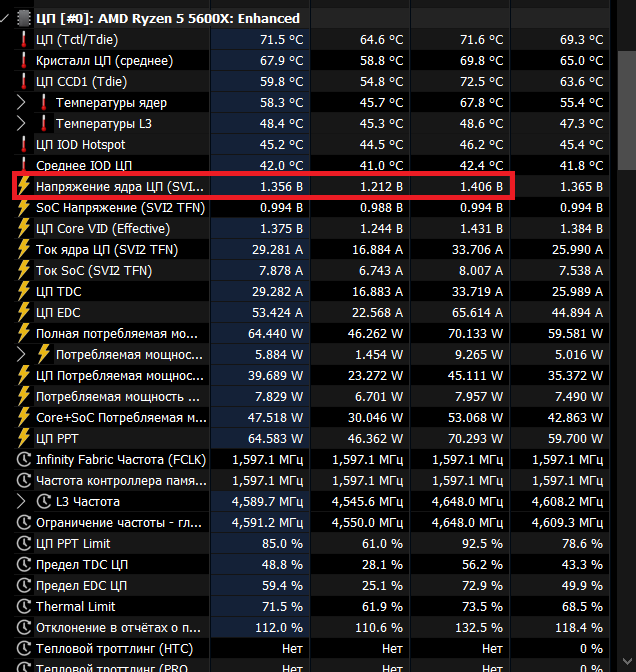
Task: Click the current value 71.5 °C of Tctl/Tdie
Action: [282, 39]
